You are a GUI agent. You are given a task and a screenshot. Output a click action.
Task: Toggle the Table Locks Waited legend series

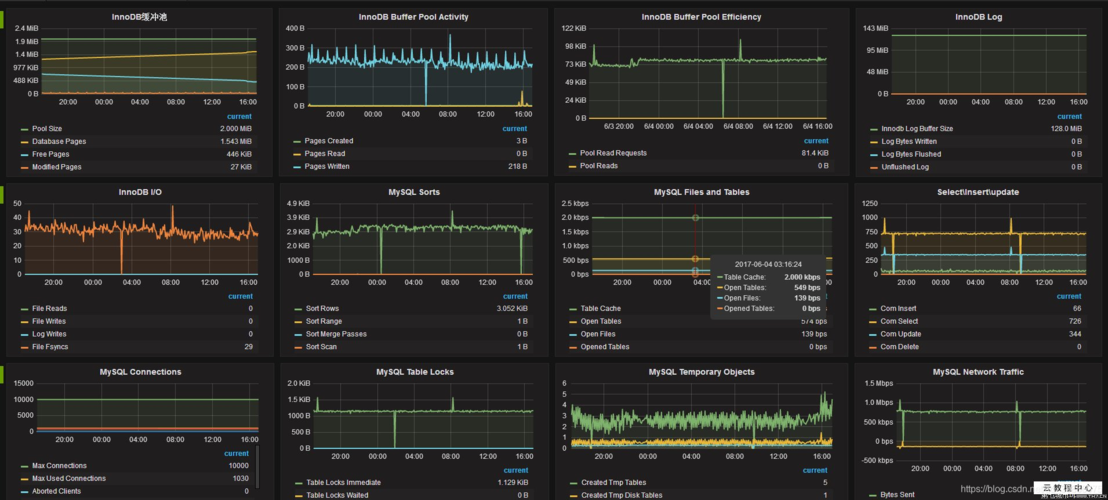(338, 496)
